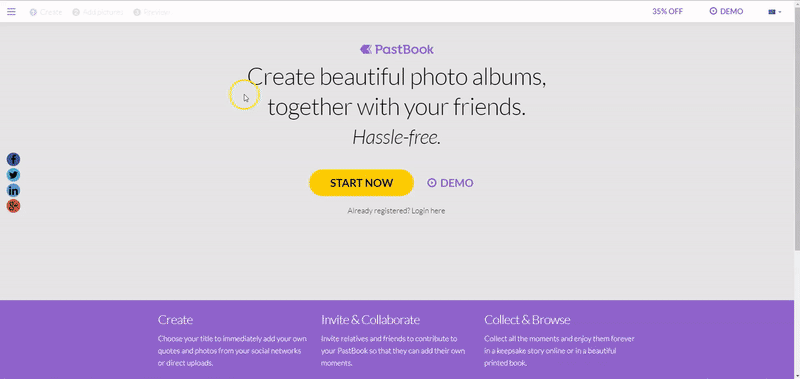Open the 35% OFF offer link
This screenshot has height=379, width=800.
667,11
